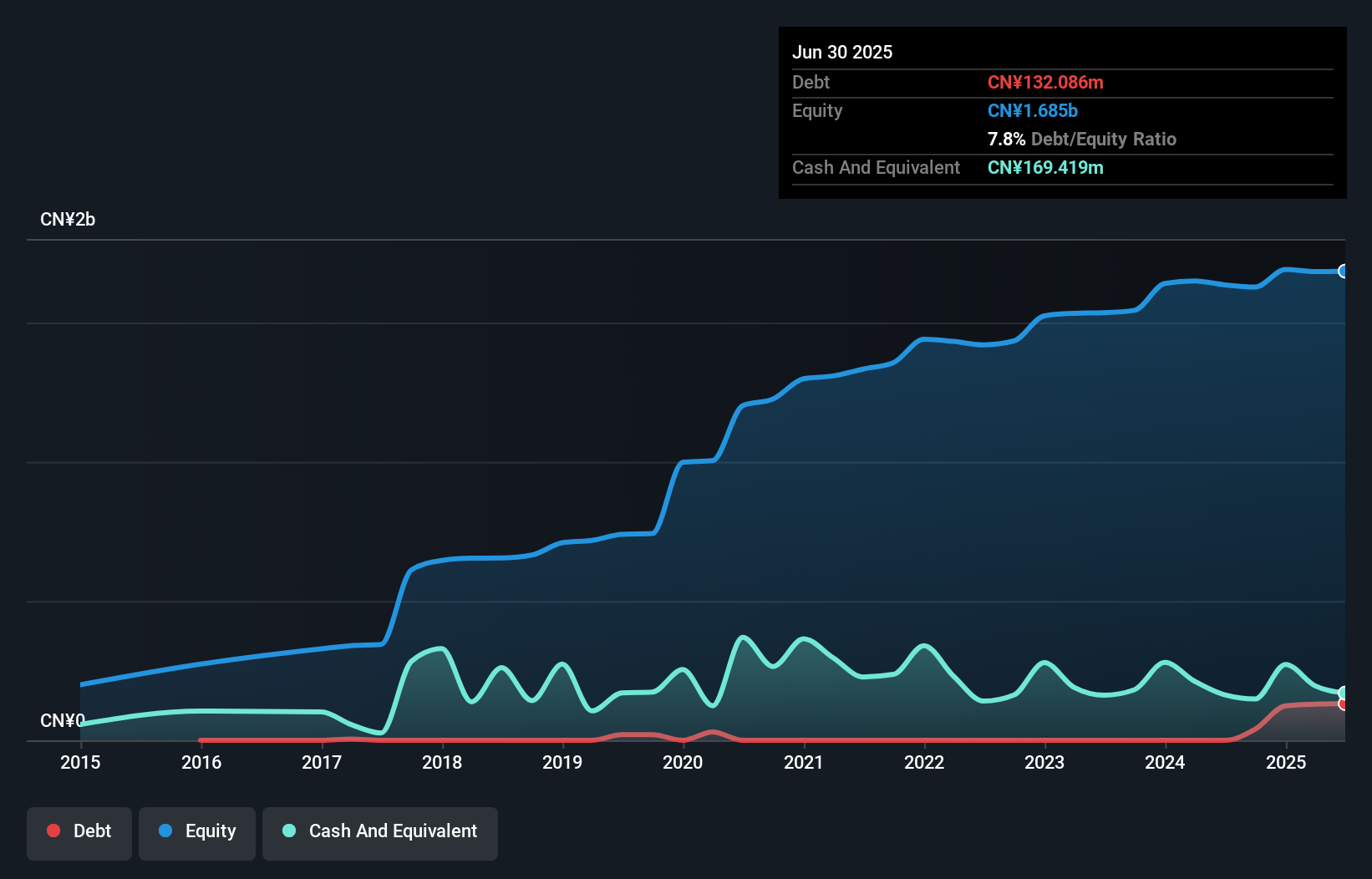Toggle the Equity series in legend

pos(197,831)
